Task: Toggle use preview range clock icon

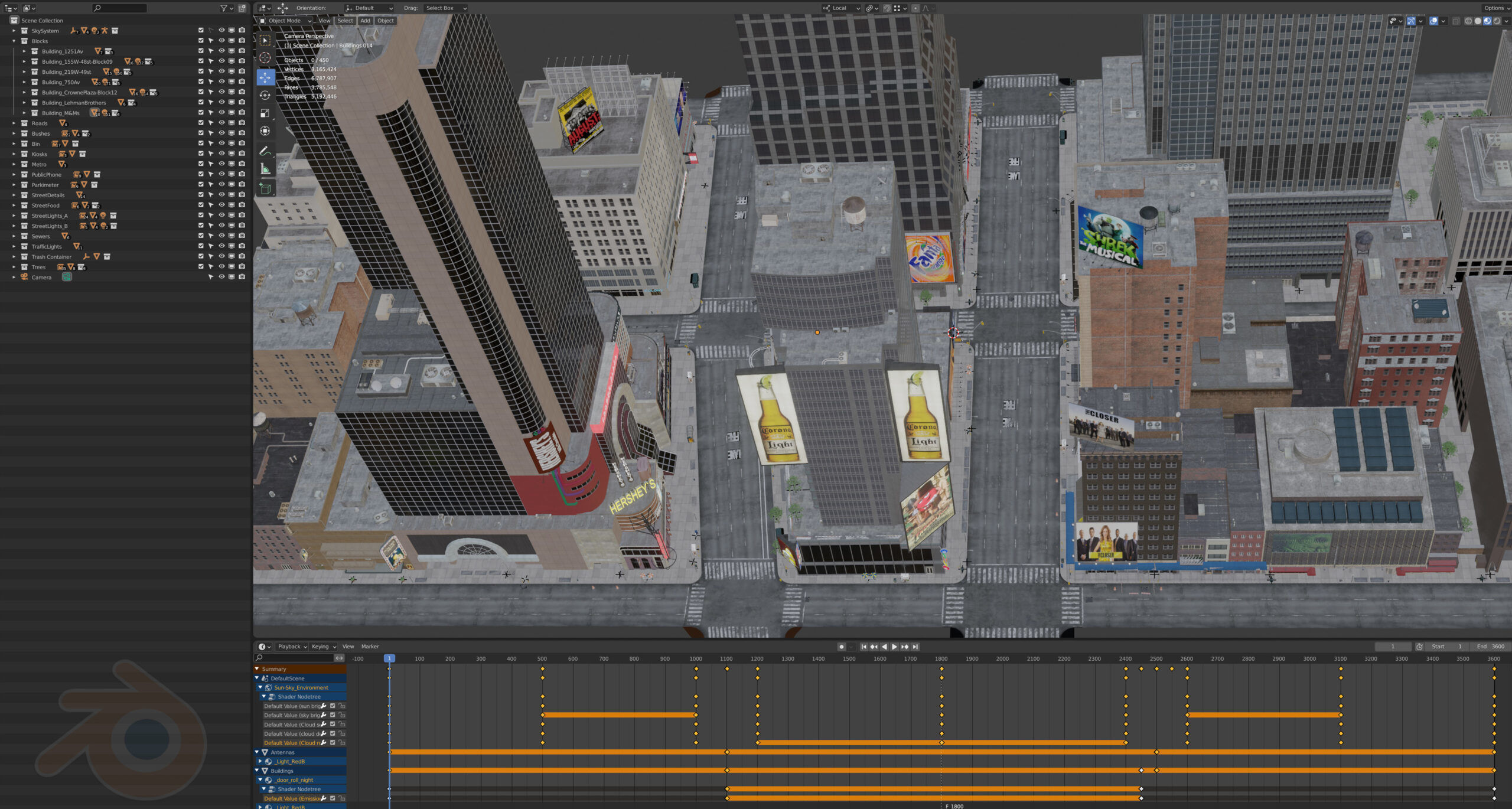Action: coord(1419,647)
